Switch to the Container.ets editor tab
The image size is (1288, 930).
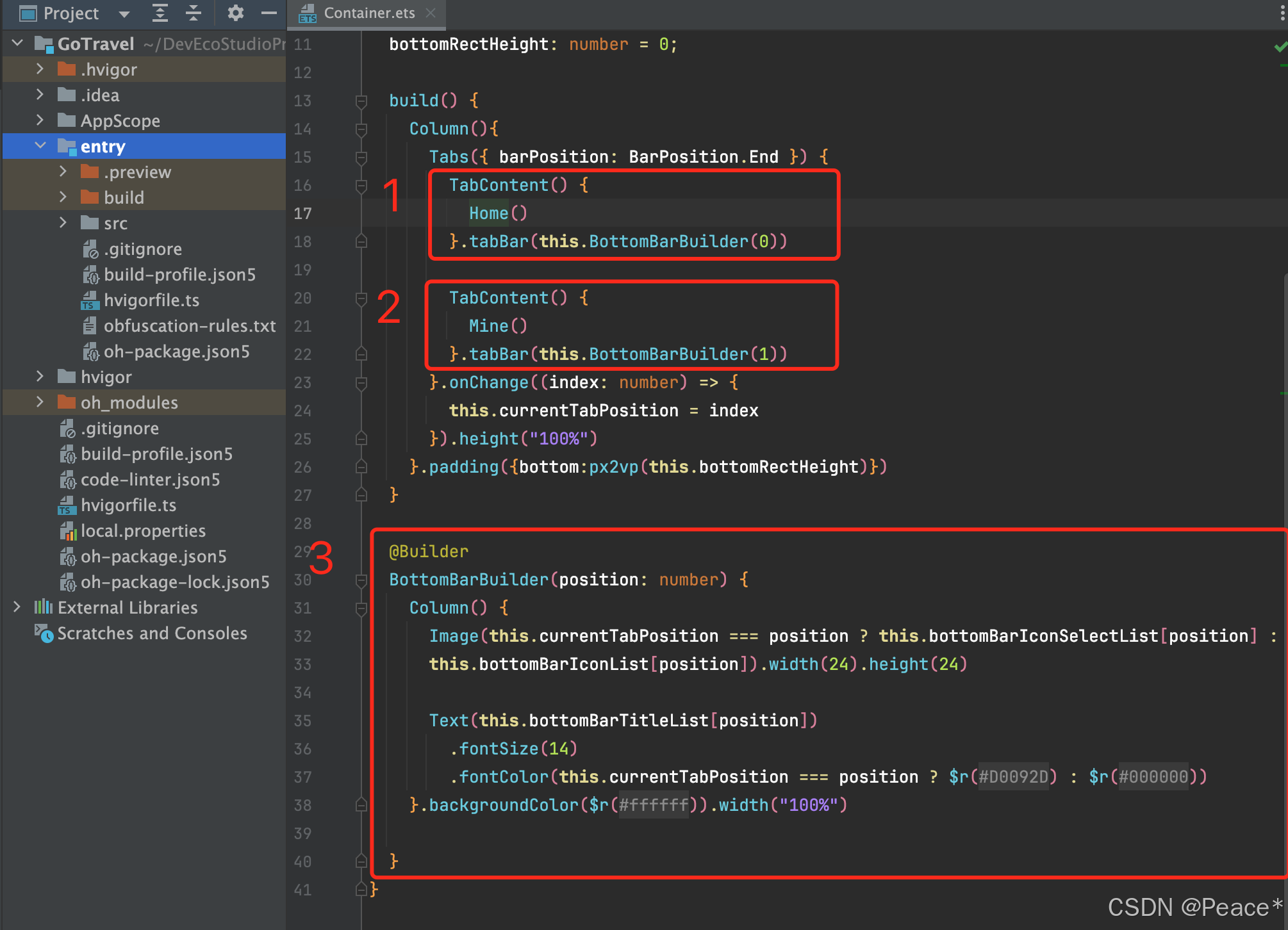[x=368, y=13]
